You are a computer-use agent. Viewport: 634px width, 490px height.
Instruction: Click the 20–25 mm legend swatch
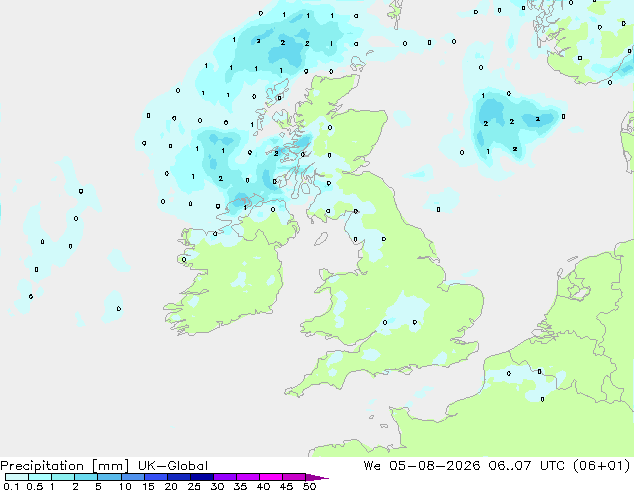click(178, 477)
